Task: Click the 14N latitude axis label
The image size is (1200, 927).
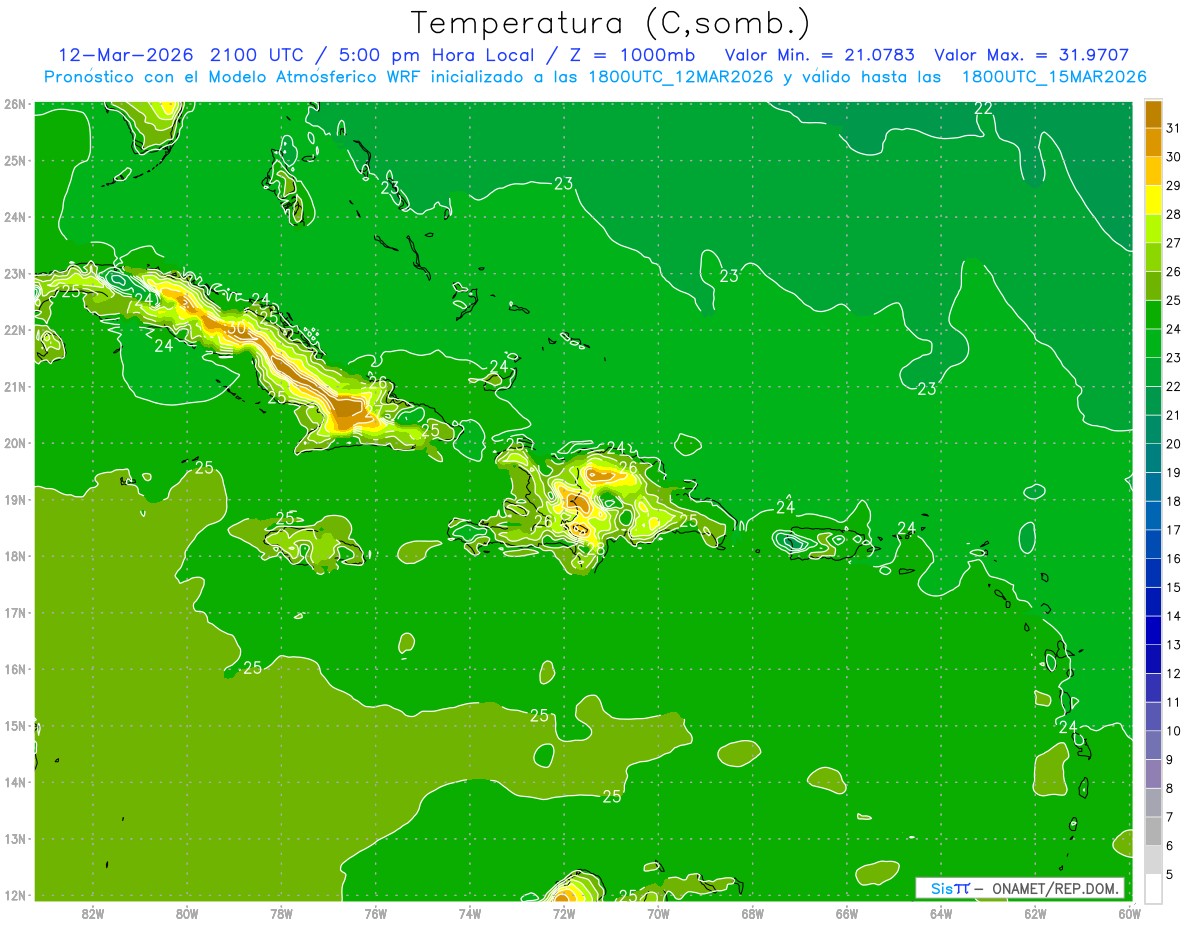Action: click(15, 782)
